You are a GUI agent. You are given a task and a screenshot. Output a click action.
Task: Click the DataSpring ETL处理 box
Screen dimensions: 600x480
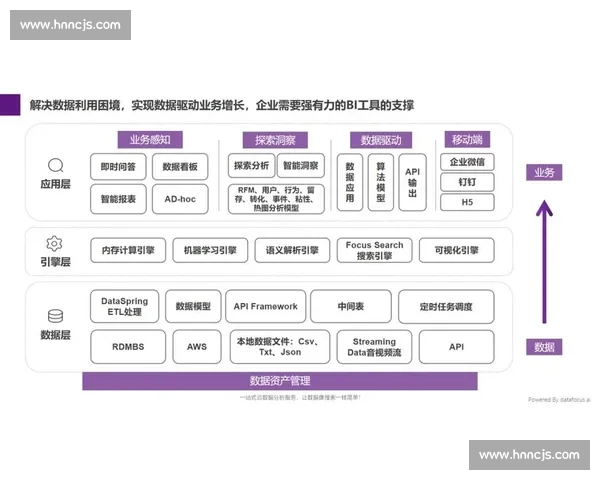(x=125, y=306)
